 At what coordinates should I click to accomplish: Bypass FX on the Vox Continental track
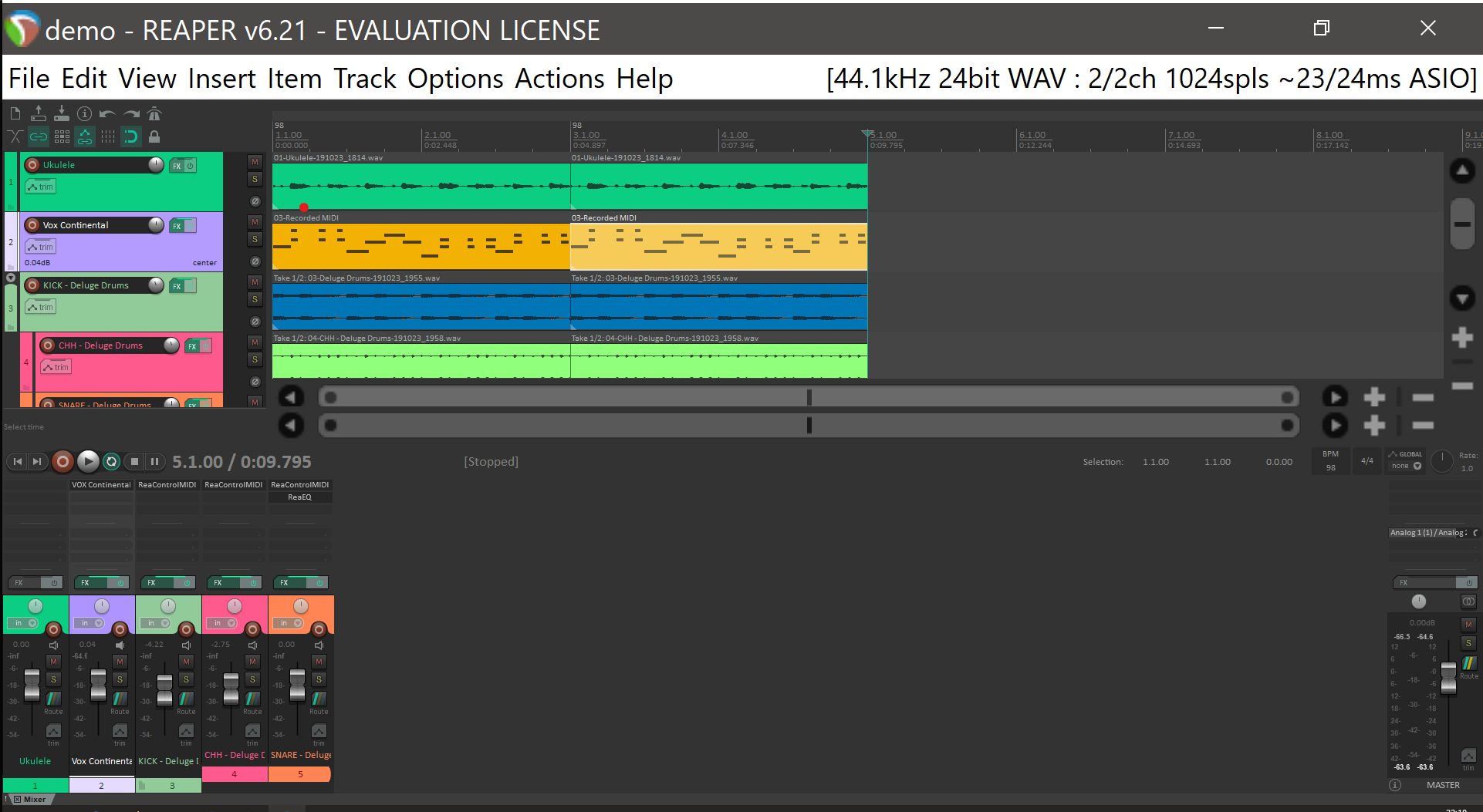190,225
